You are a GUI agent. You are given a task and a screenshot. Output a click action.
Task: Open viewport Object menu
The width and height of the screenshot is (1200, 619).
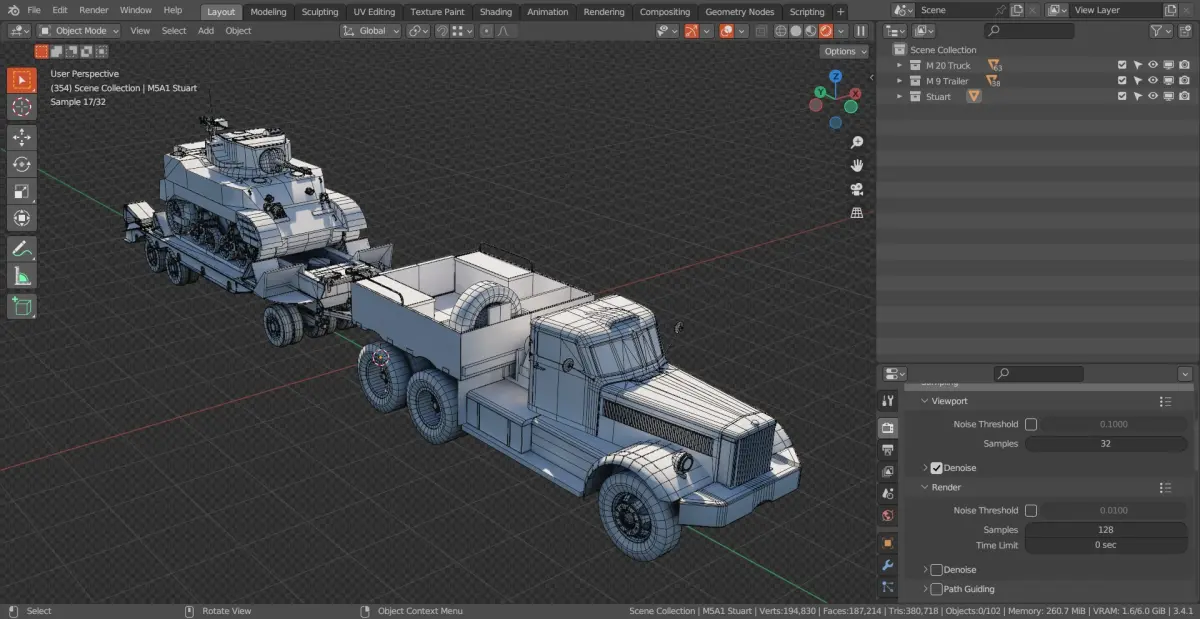tap(238, 31)
